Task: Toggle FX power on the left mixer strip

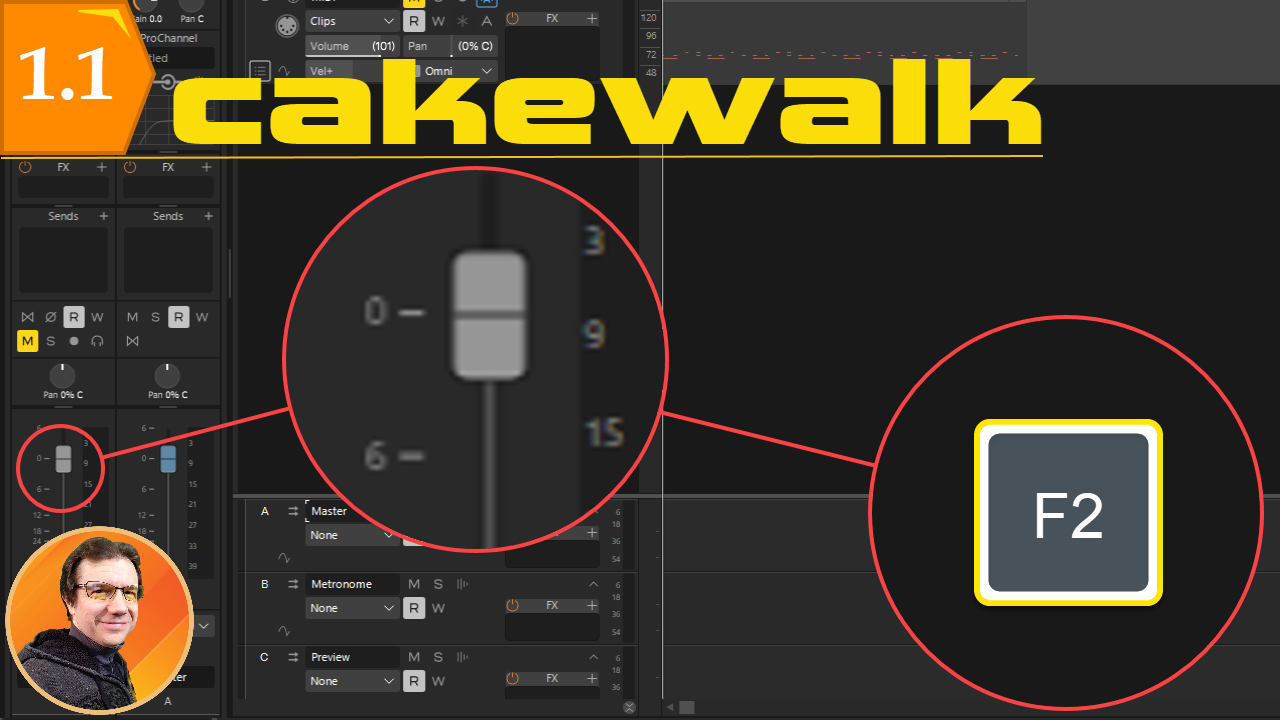Action: pos(25,167)
